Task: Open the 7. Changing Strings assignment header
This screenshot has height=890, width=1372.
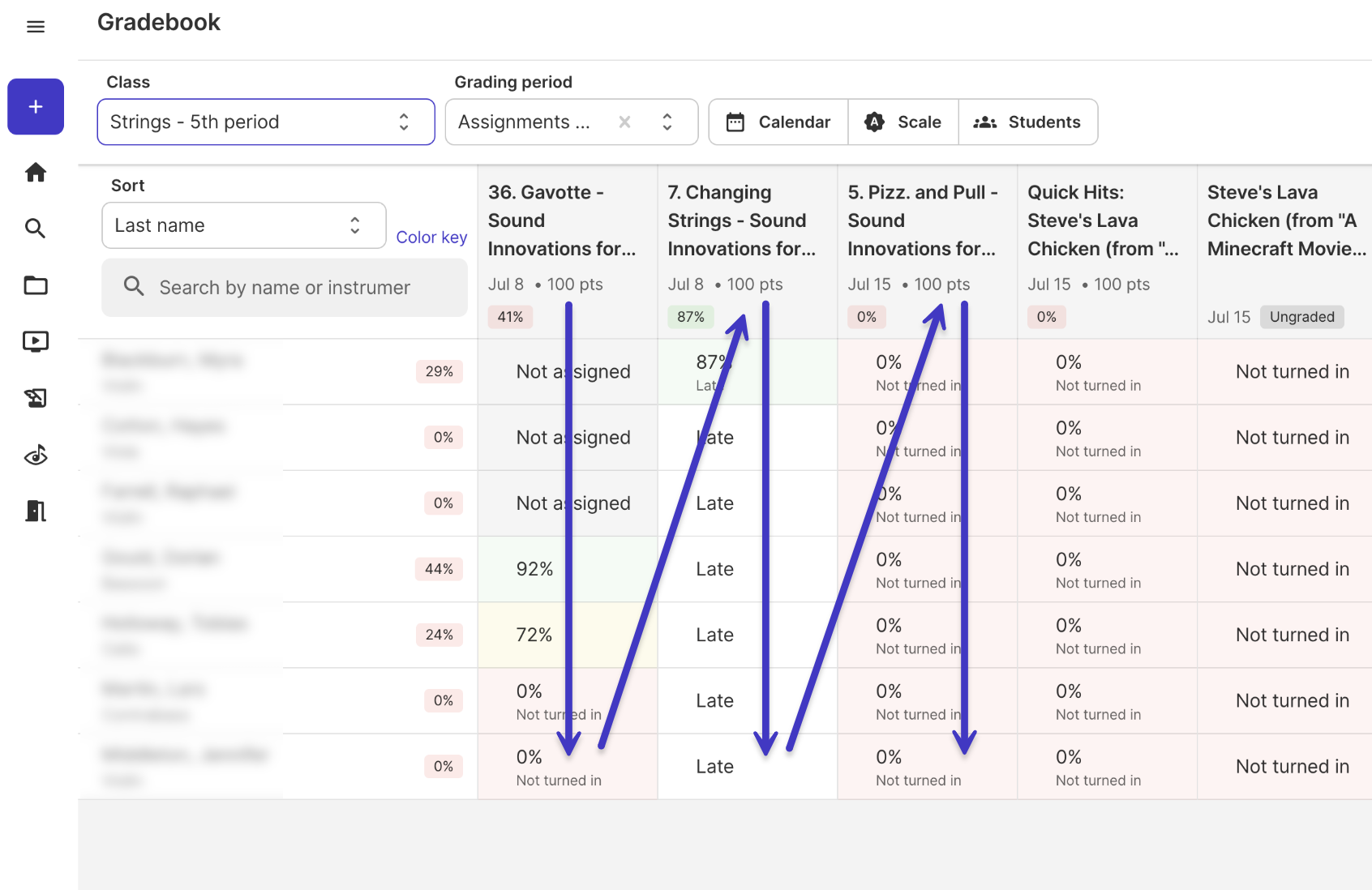Action: 742,220
